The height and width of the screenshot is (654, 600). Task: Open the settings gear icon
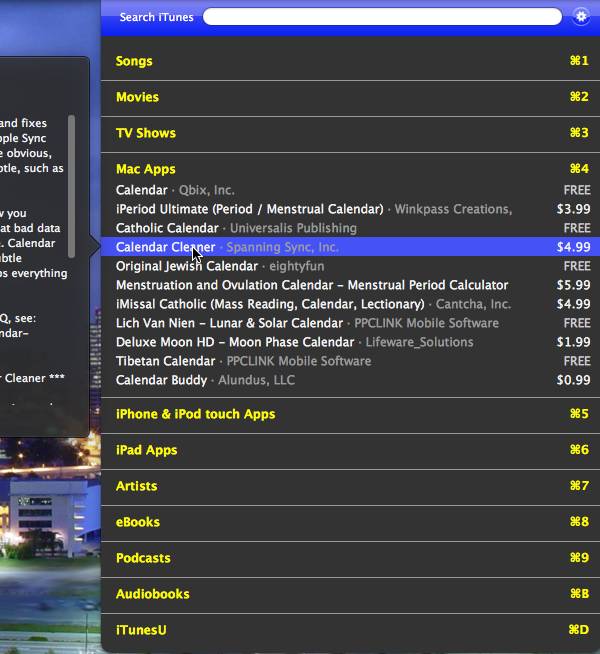581,17
